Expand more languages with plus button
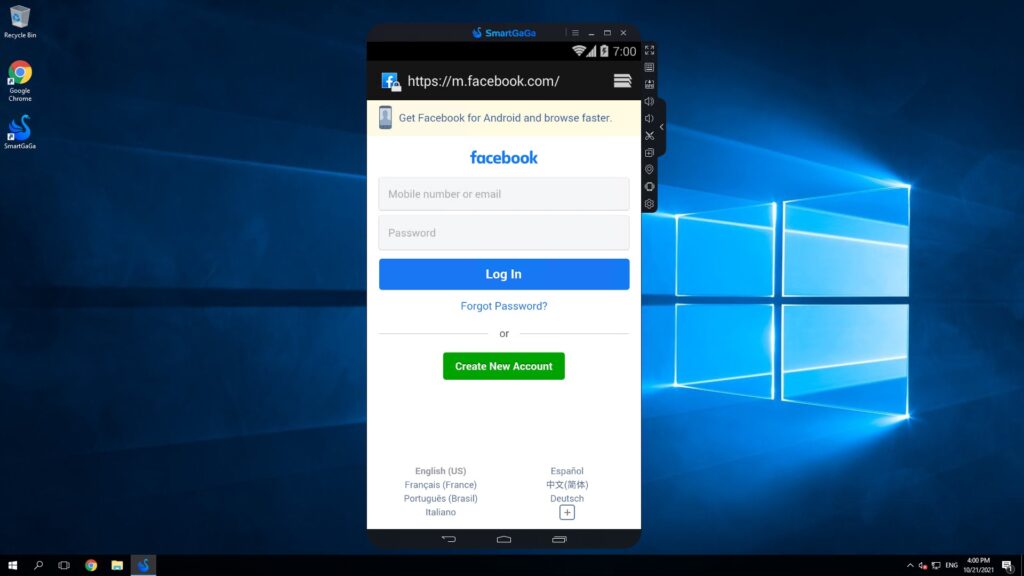 [x=567, y=512]
